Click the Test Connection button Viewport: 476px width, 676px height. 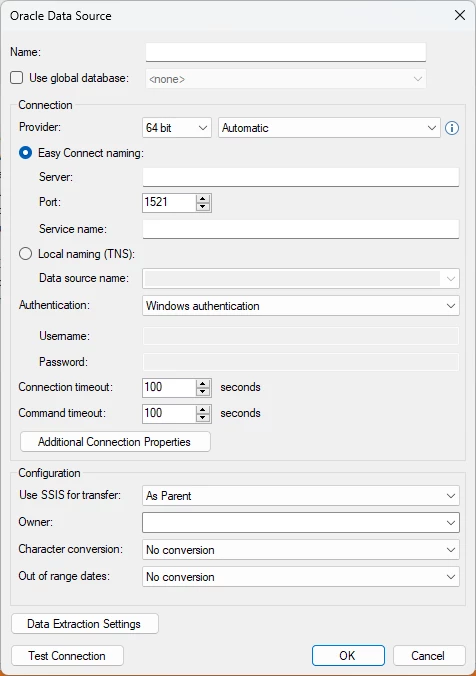point(67,656)
